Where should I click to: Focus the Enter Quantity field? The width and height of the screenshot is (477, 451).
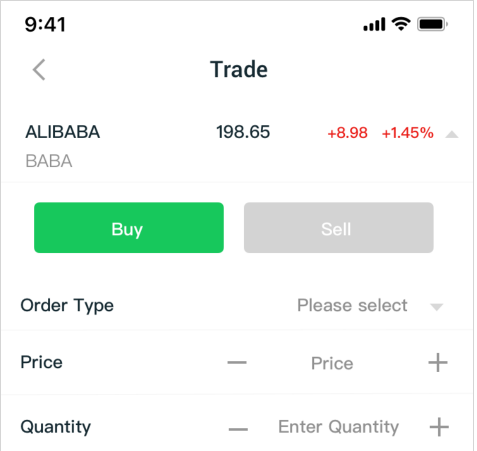tap(338, 427)
